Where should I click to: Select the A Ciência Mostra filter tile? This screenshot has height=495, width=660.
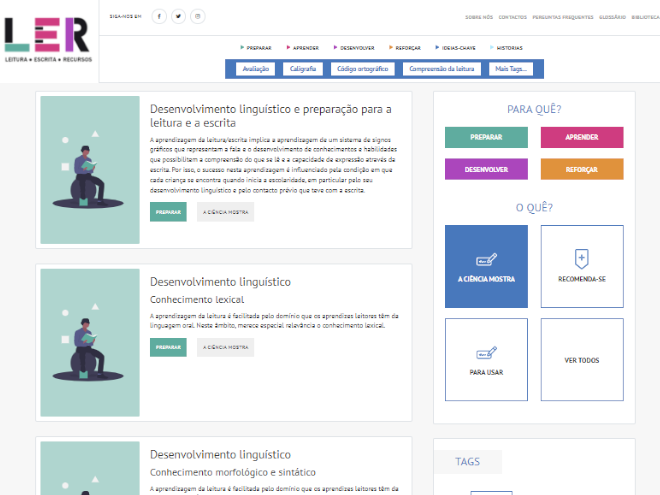click(486, 266)
